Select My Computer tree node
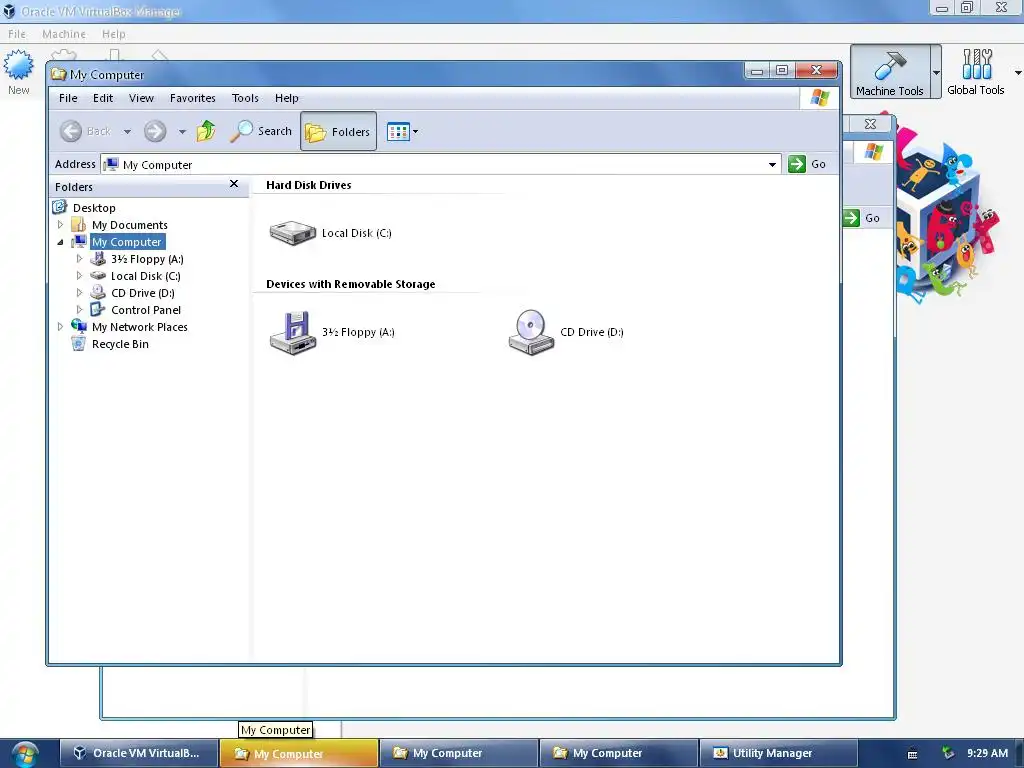The width and height of the screenshot is (1024, 768). [x=126, y=242]
